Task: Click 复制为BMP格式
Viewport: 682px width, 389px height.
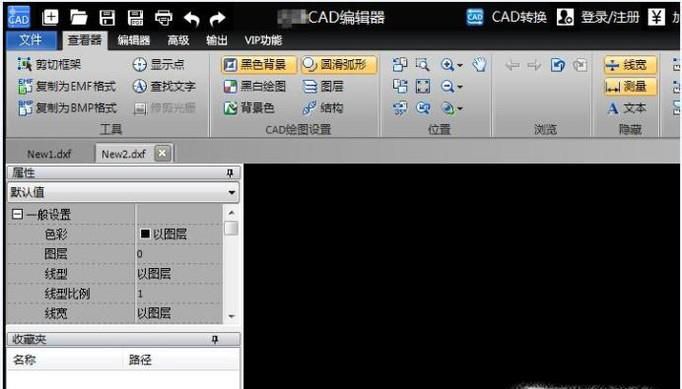Action: pyautogui.click(x=67, y=107)
